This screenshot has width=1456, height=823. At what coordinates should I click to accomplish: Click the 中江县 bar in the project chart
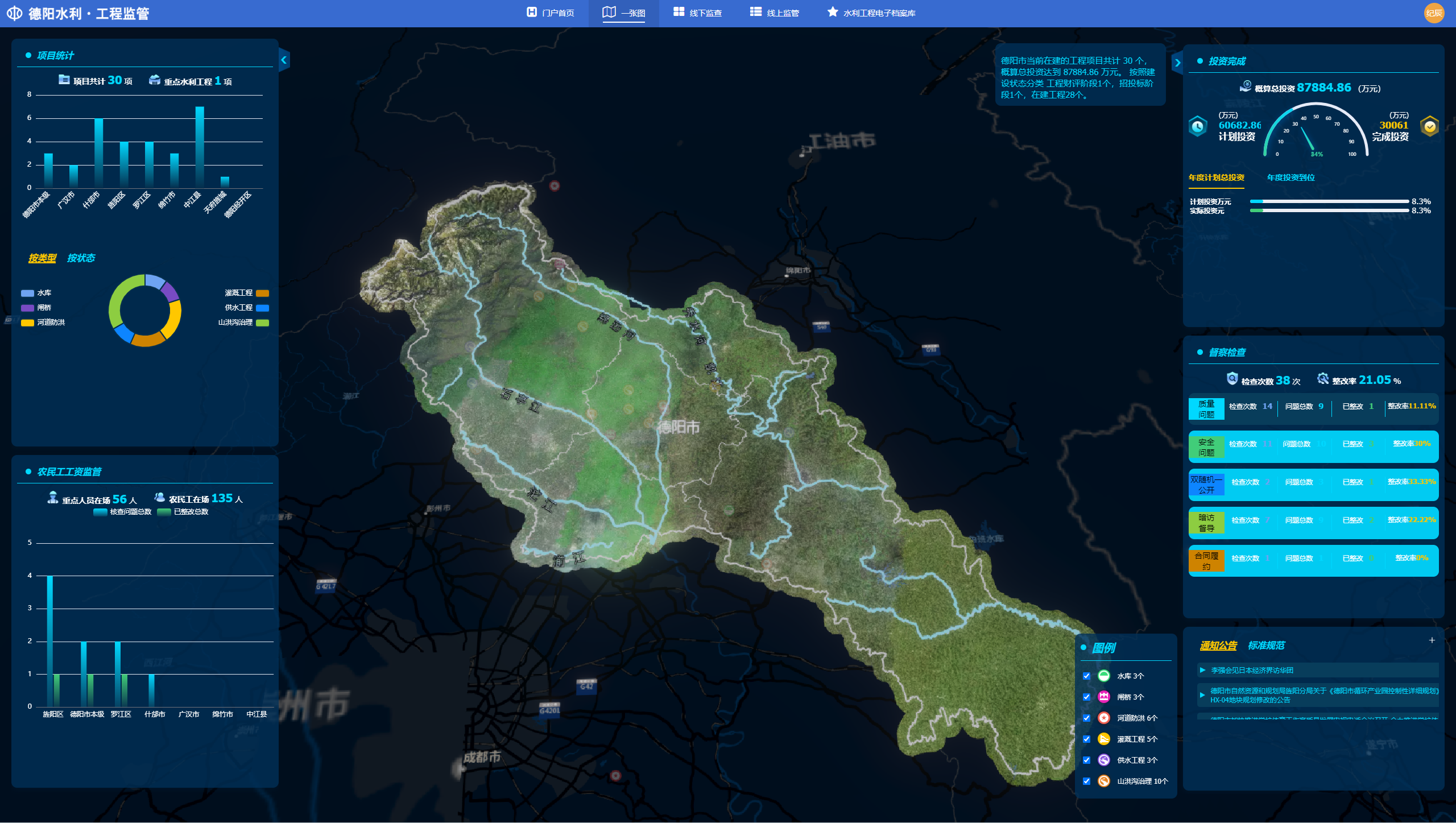coord(200,147)
